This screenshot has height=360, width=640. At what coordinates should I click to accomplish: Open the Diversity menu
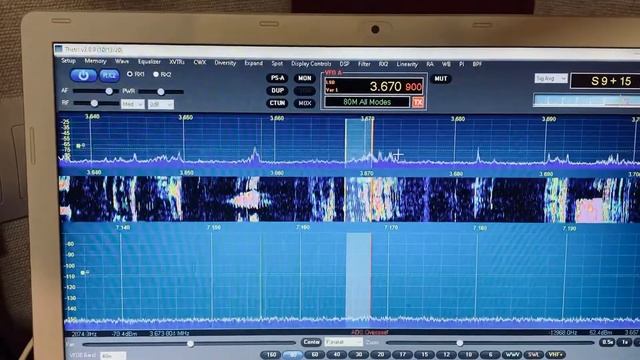click(225, 63)
